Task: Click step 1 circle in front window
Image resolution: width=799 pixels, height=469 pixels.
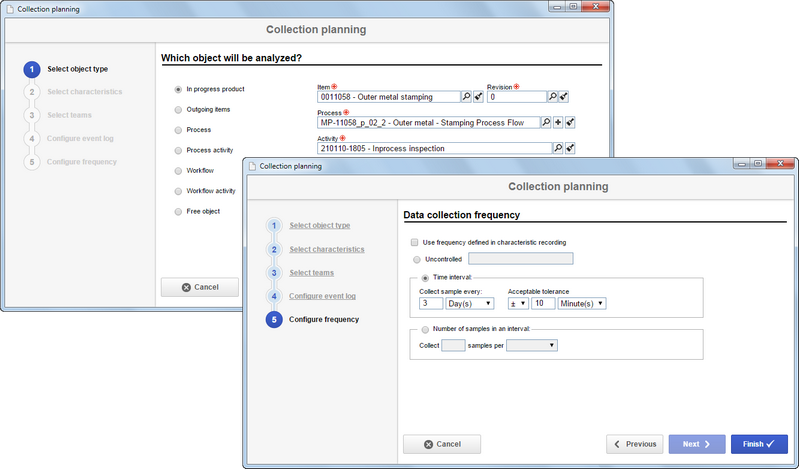Action: pyautogui.click(x=274, y=225)
